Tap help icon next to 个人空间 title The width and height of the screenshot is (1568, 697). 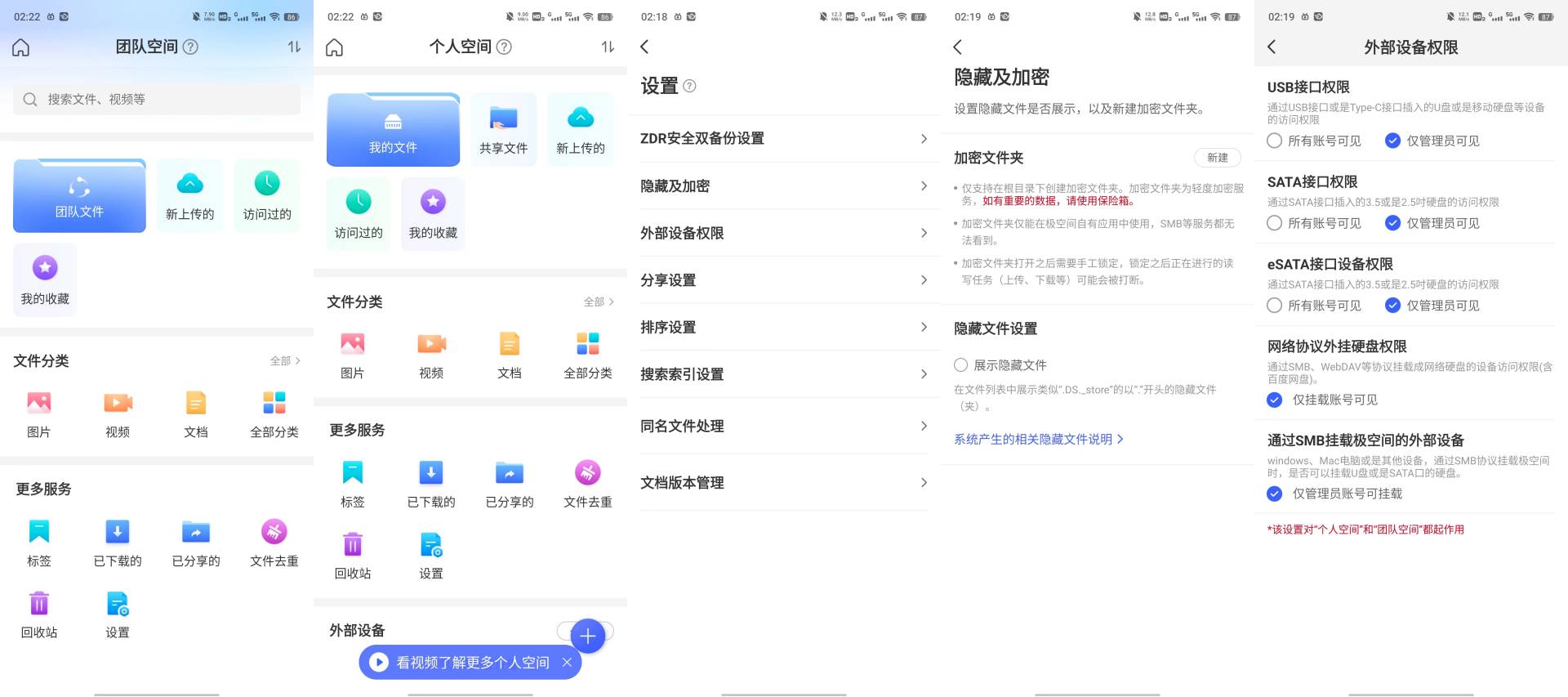[x=504, y=47]
